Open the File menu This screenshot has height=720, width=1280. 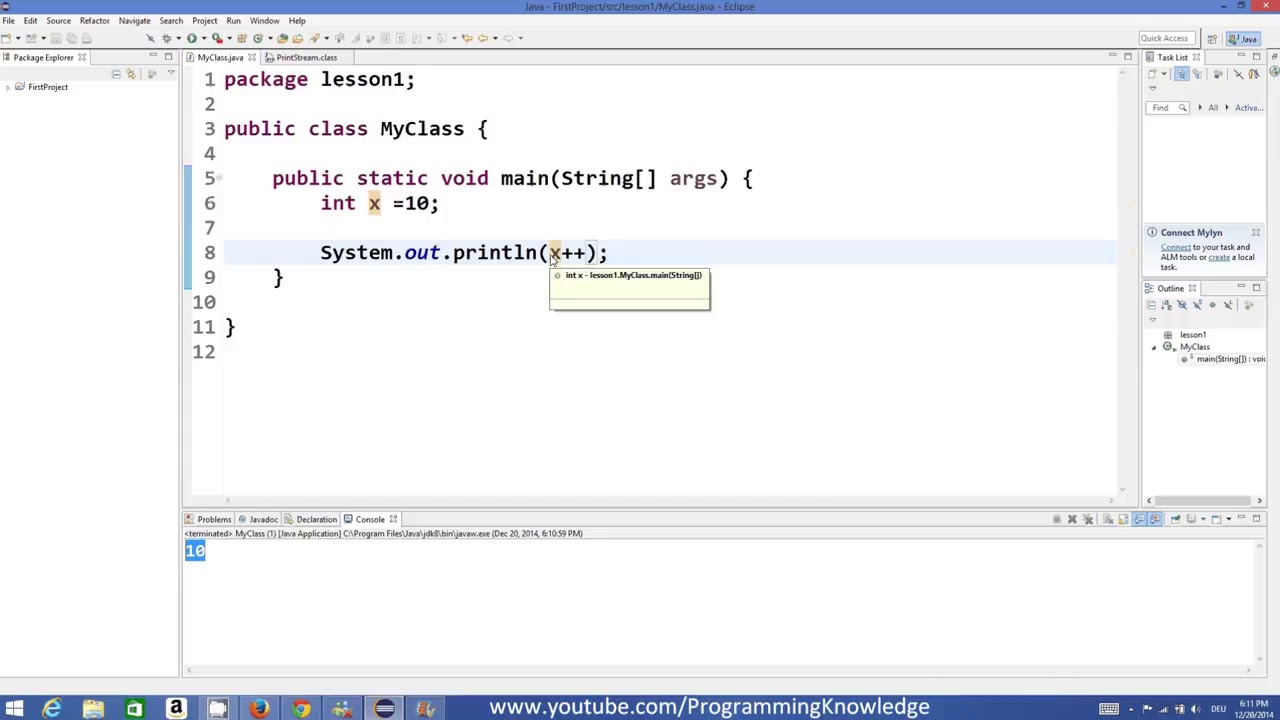8,20
